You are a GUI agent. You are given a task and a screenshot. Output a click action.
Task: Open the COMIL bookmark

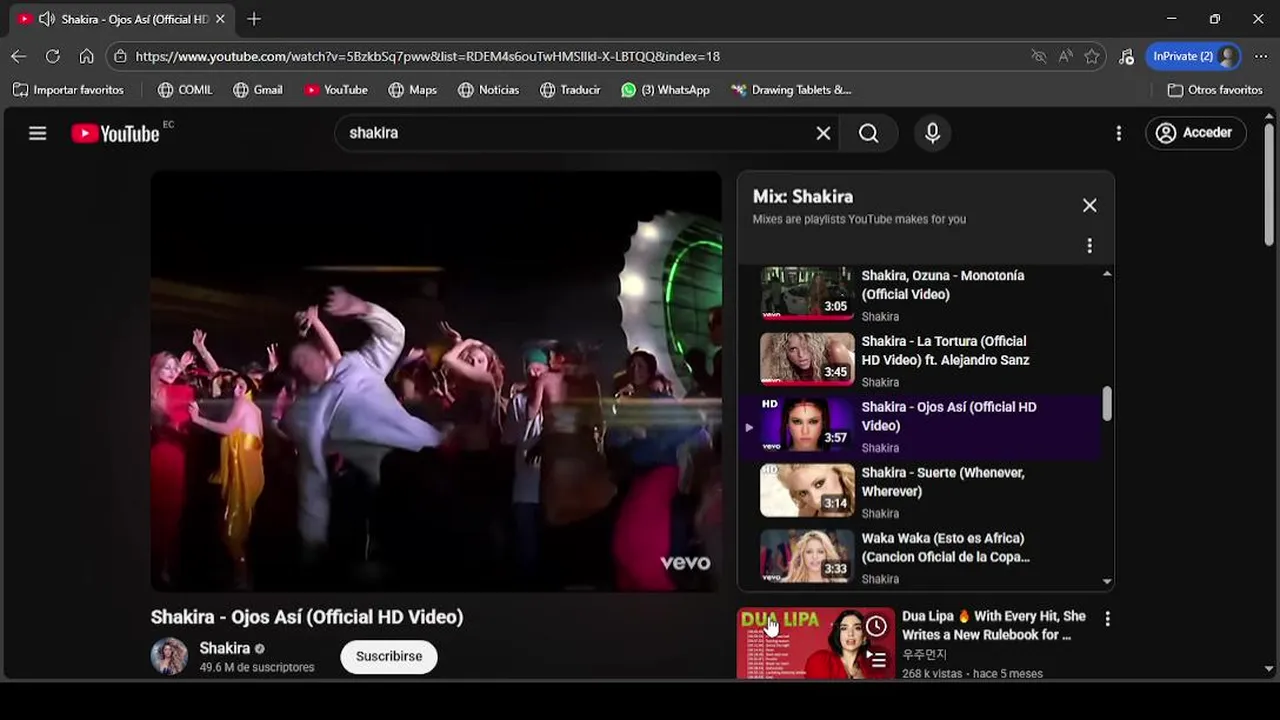tap(185, 90)
